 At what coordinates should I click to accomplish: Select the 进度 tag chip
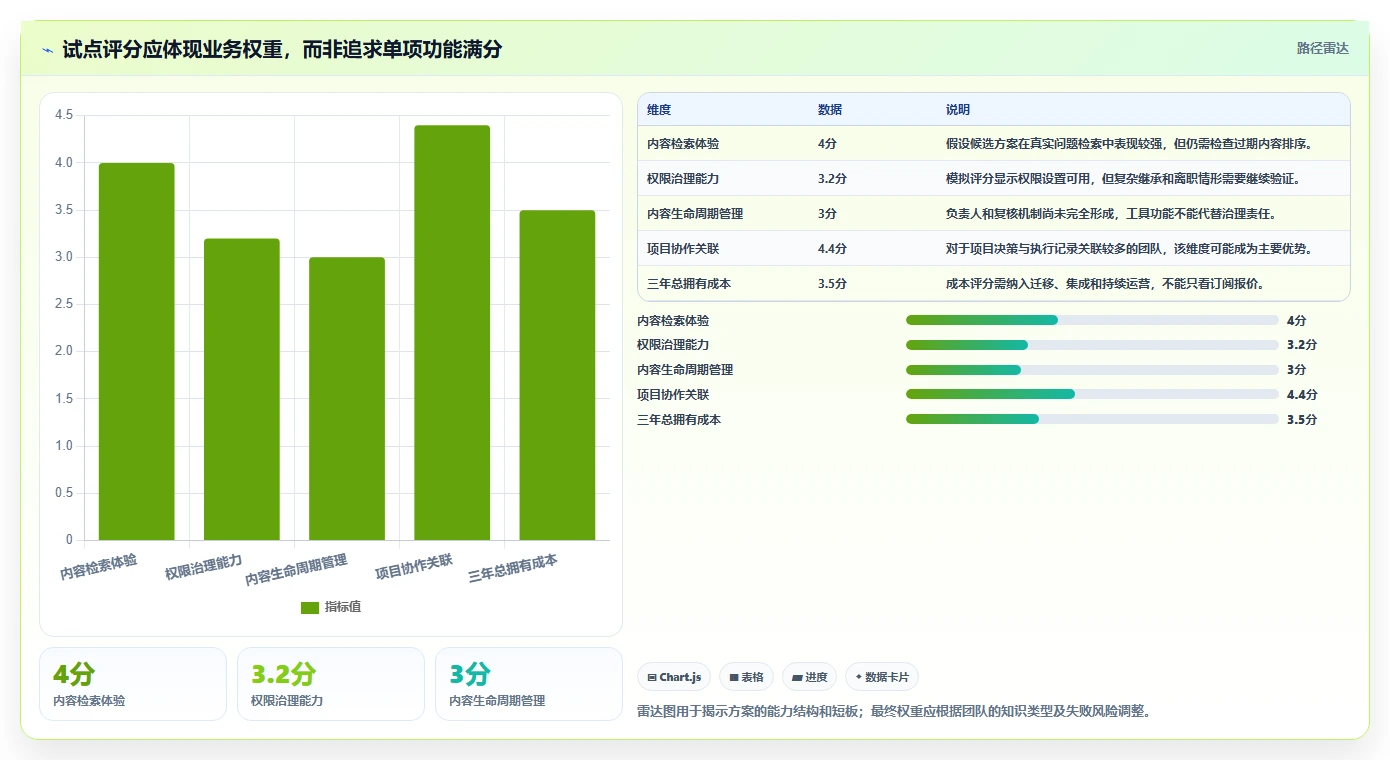click(x=809, y=677)
